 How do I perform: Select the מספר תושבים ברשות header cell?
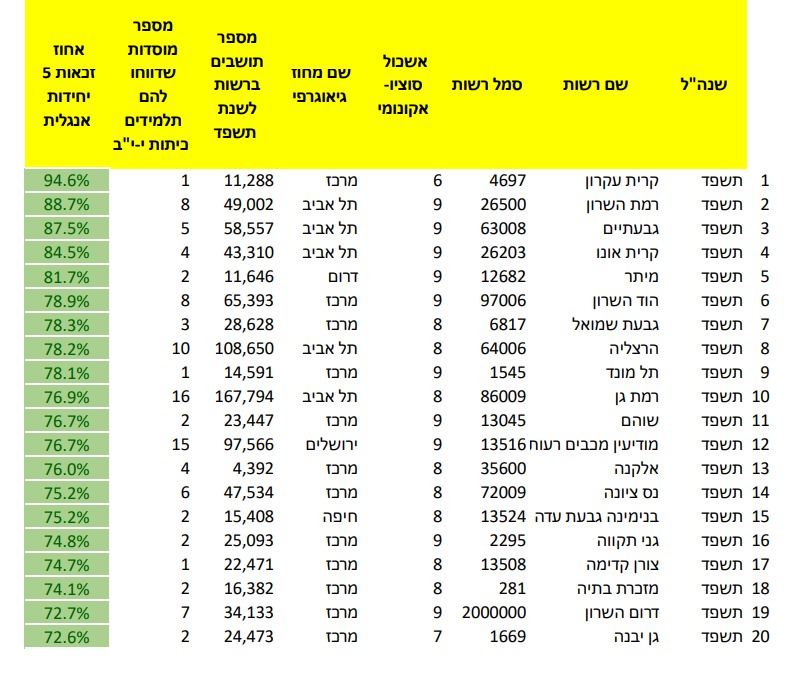(237, 86)
